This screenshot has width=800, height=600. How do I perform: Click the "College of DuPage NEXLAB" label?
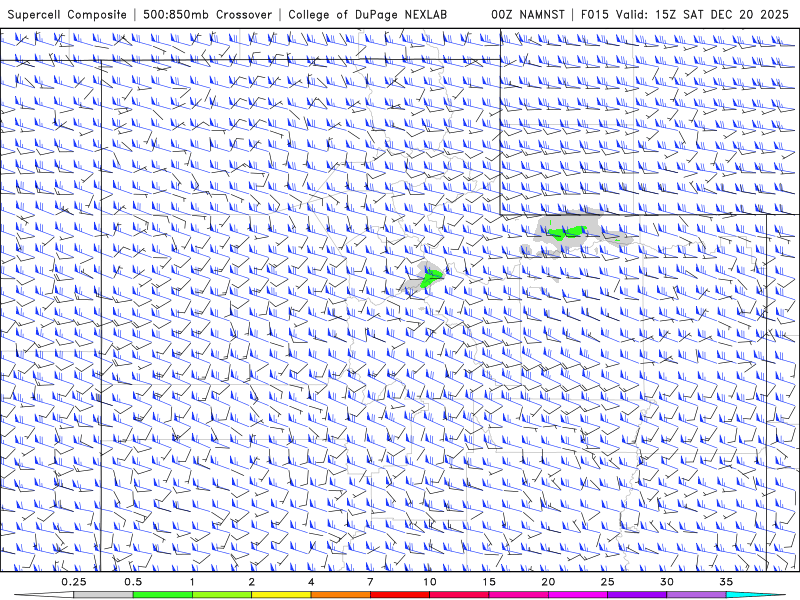pos(367,14)
